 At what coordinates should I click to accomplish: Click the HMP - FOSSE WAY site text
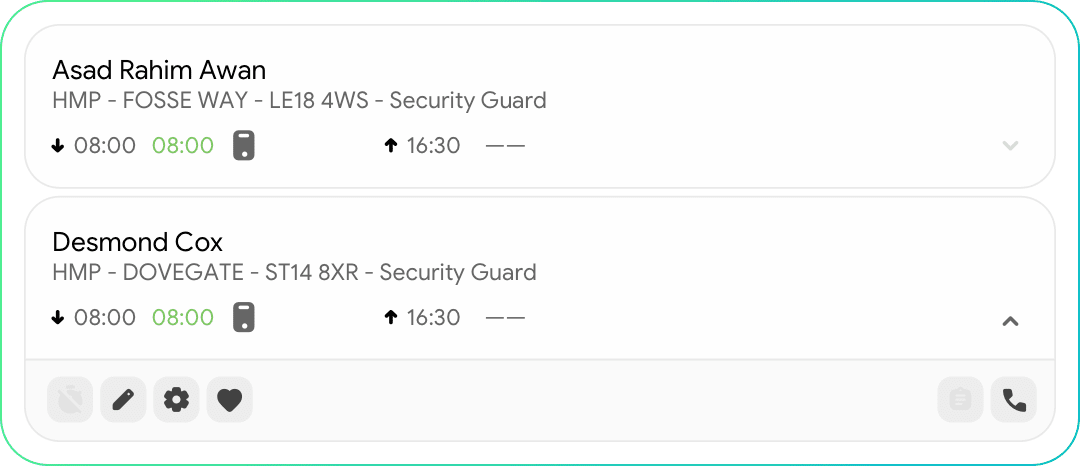(299, 100)
